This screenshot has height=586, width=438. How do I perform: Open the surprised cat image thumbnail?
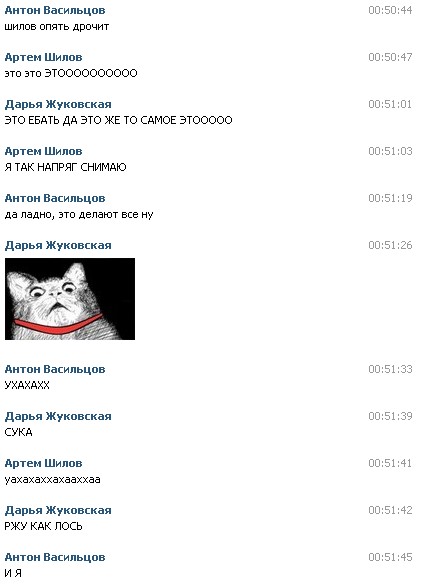[70, 299]
